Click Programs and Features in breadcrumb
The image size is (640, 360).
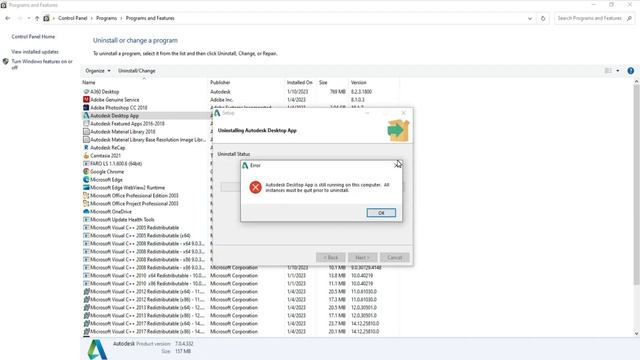pos(150,18)
